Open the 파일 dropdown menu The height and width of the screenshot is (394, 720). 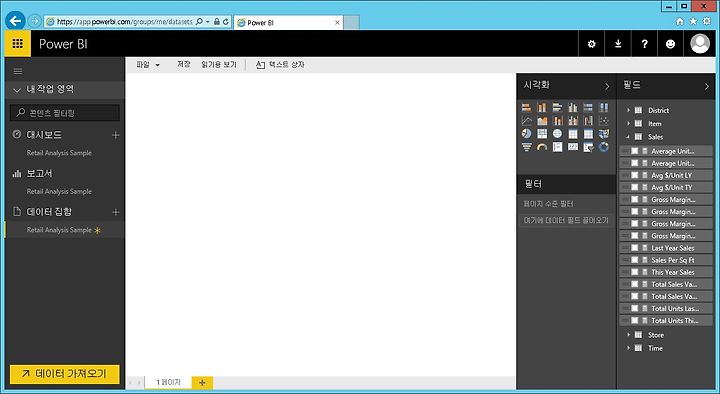pos(148,65)
